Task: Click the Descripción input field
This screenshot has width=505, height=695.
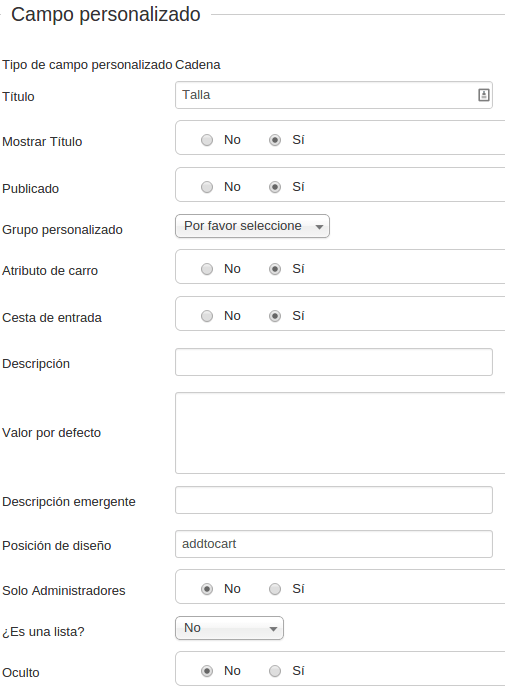Action: [x=334, y=362]
